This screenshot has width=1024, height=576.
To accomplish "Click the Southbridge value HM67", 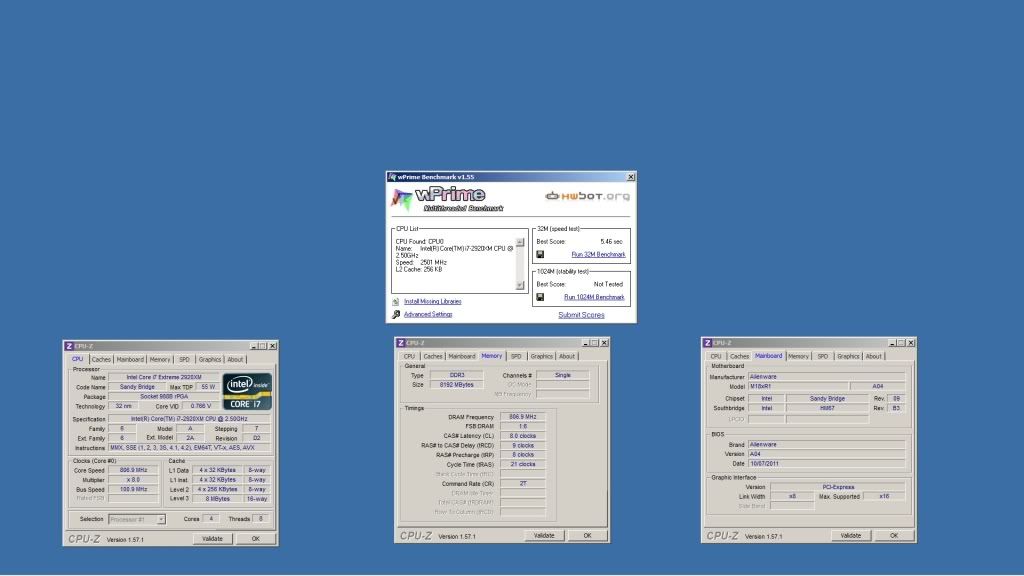I will (x=827, y=408).
